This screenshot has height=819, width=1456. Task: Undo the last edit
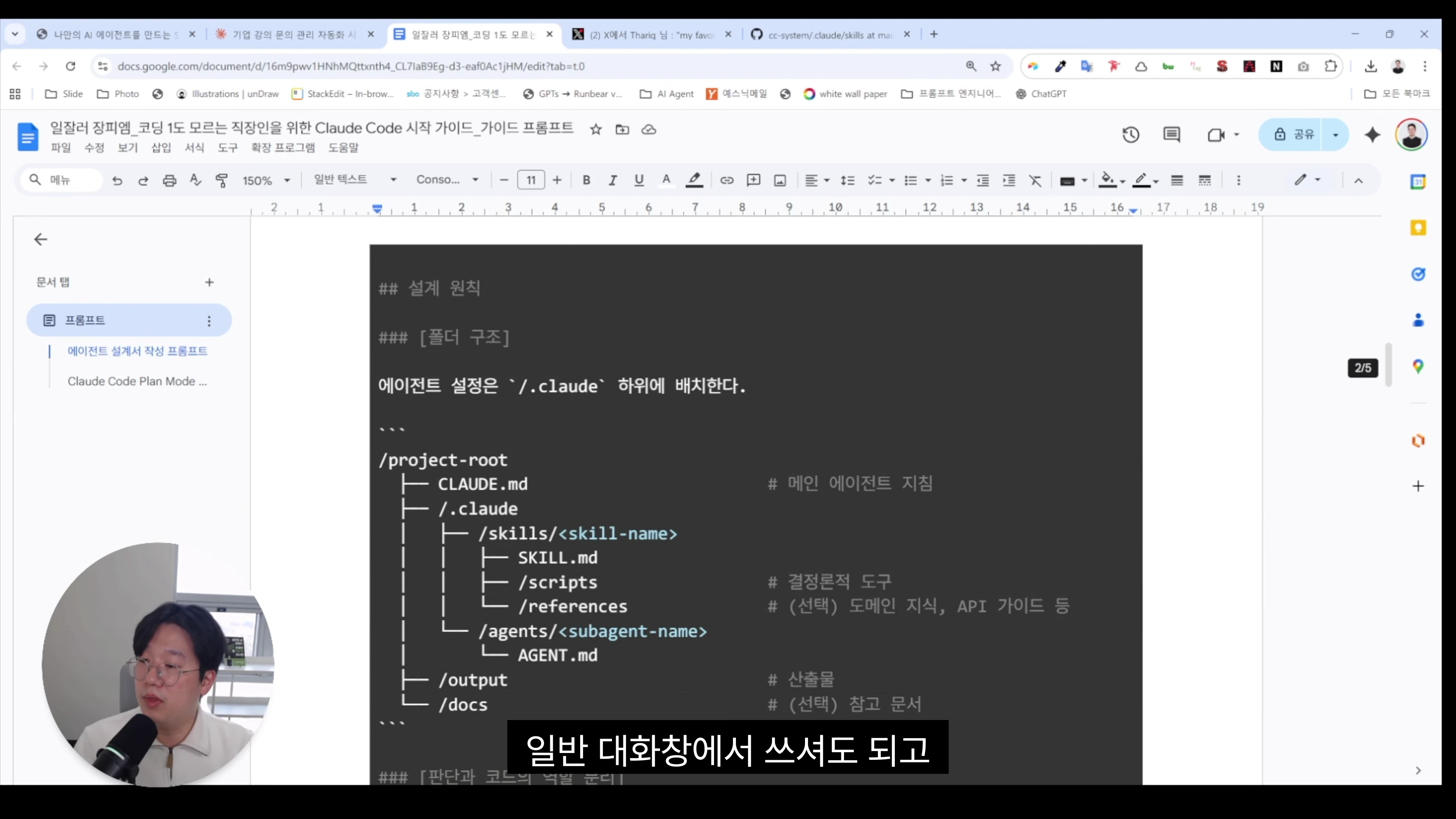click(x=117, y=180)
